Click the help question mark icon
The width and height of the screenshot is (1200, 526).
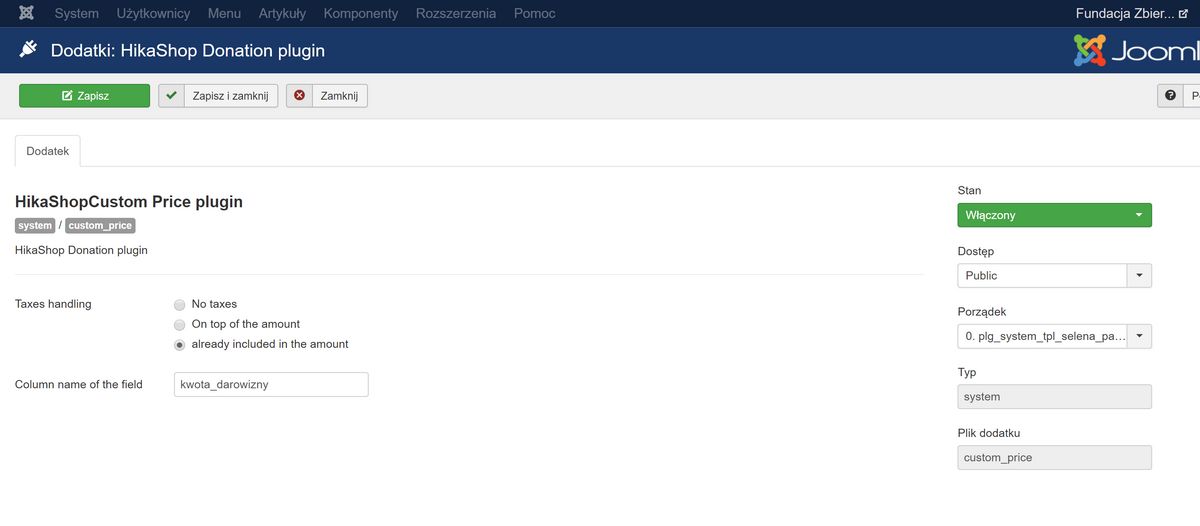point(1170,96)
